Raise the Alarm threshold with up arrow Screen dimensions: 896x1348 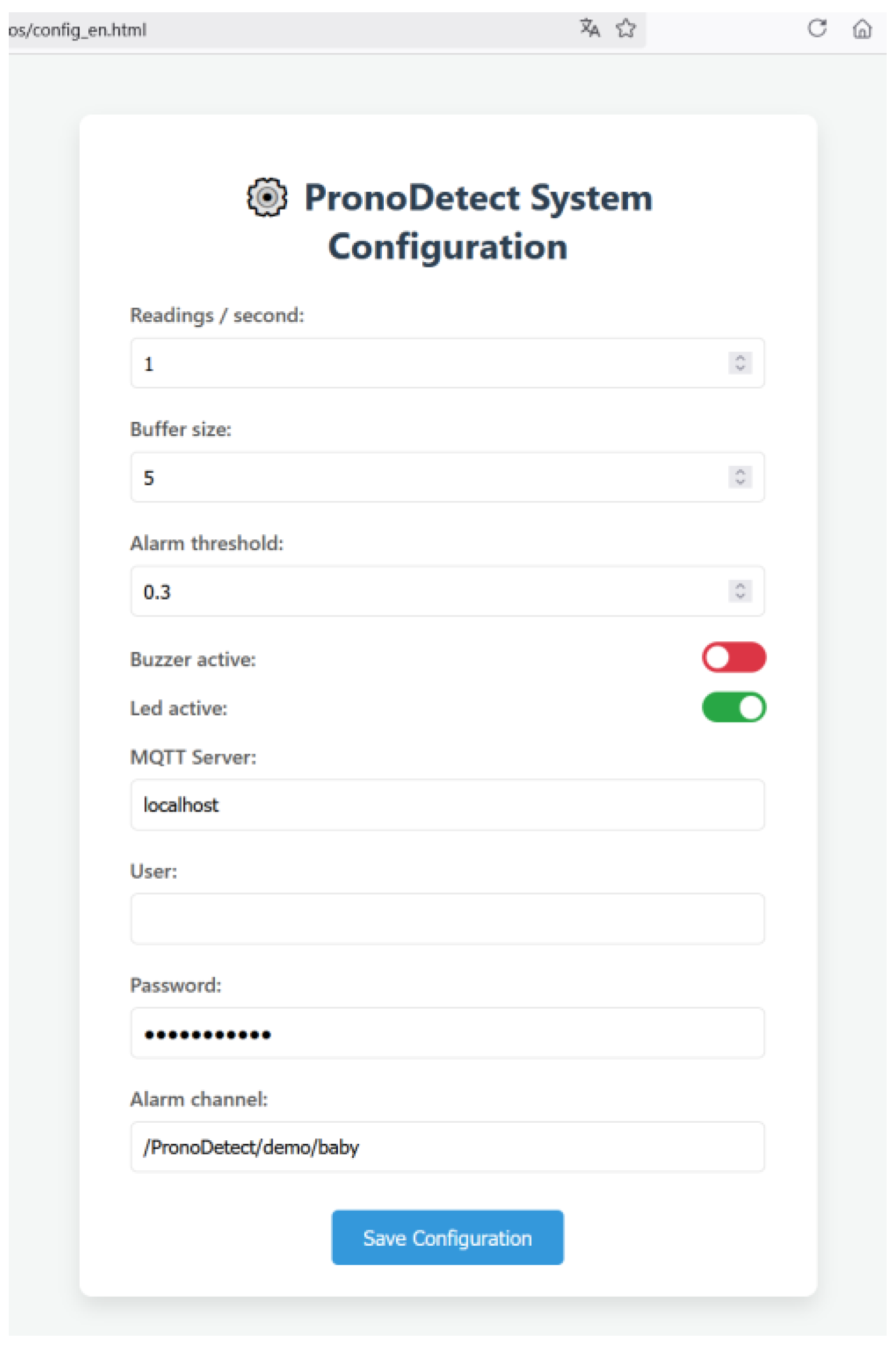tap(740, 586)
